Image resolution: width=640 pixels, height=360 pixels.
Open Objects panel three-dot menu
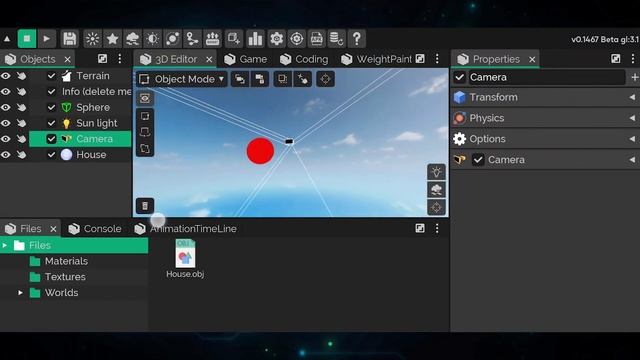[120, 59]
